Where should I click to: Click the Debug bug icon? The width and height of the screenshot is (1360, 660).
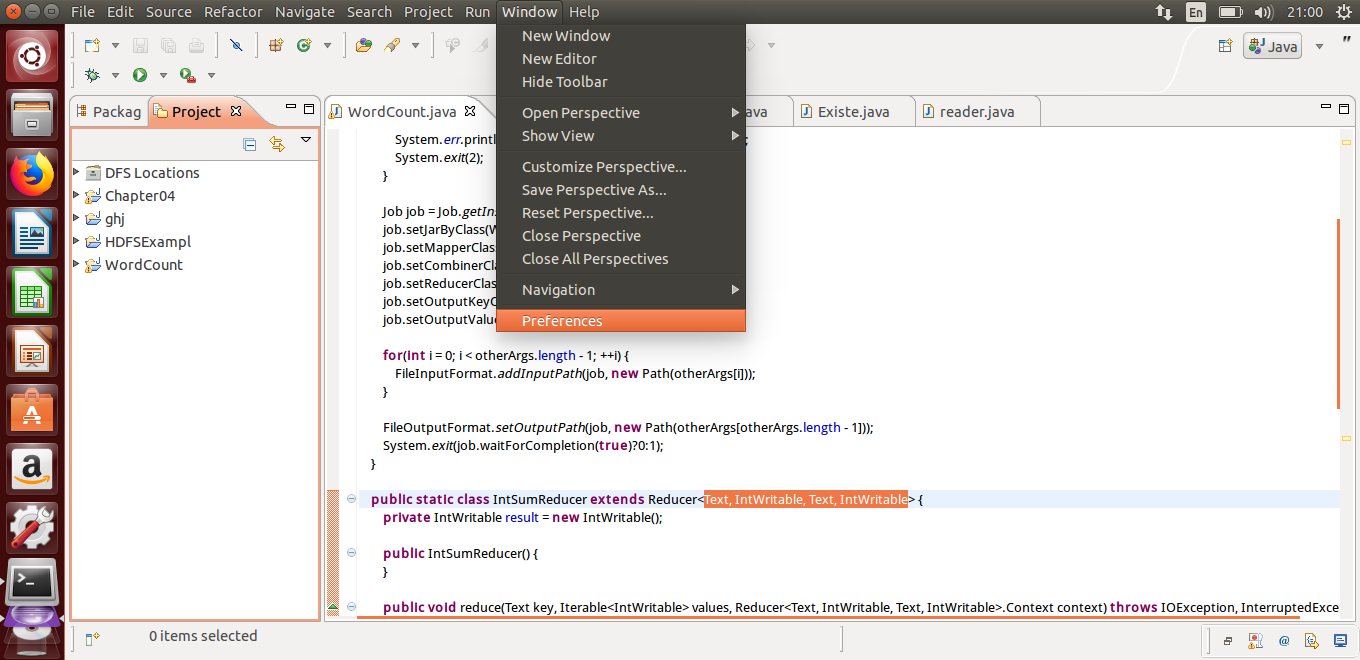coord(92,75)
